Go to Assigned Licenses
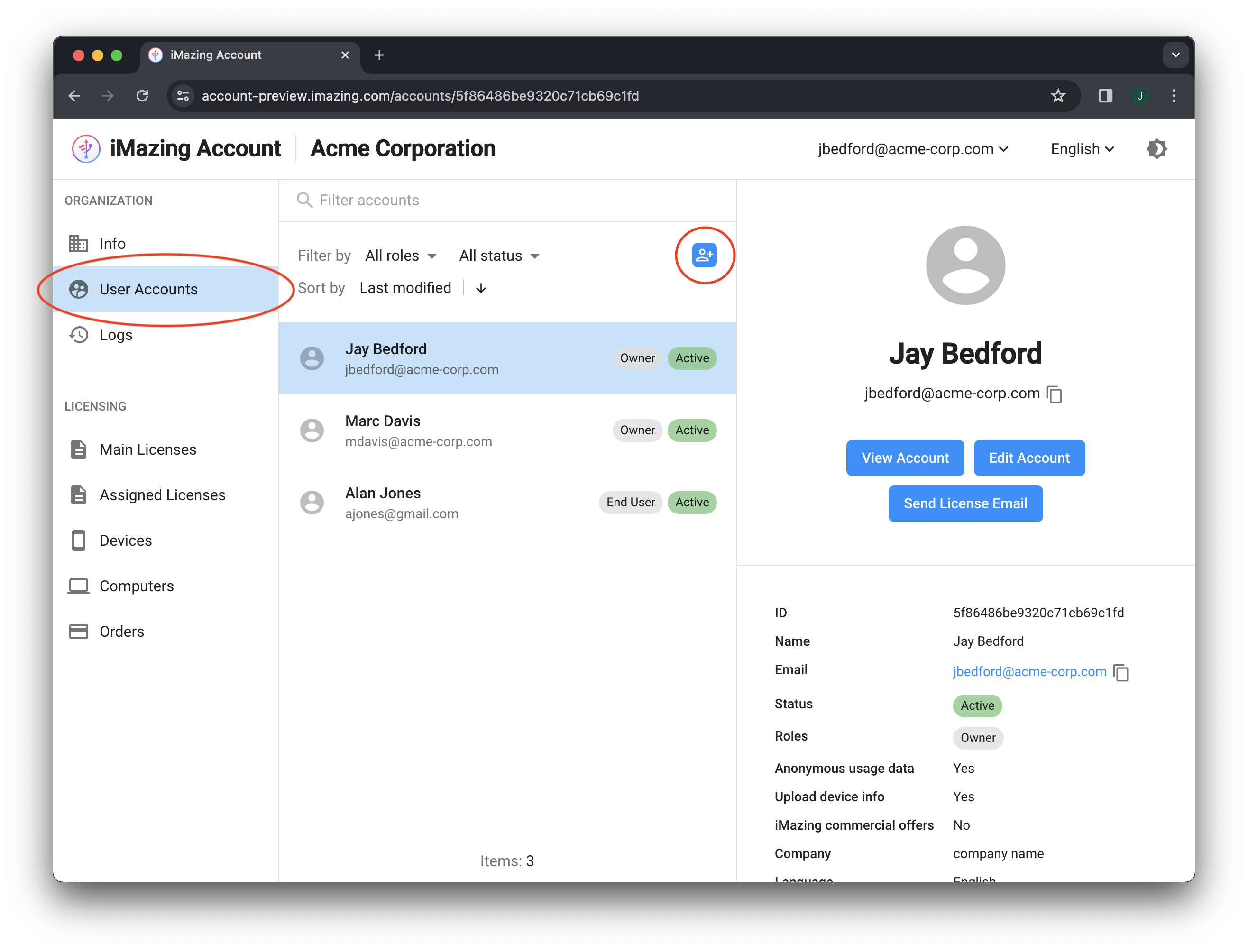This screenshot has height=952, width=1248. point(165,494)
